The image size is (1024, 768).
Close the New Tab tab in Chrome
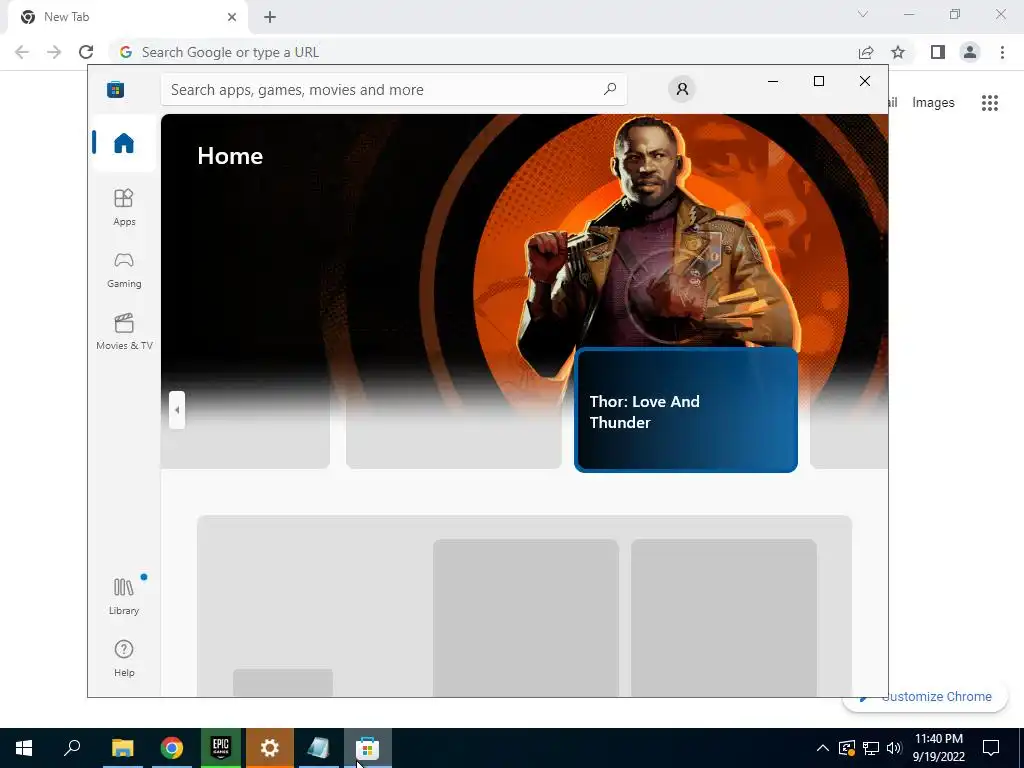232,17
